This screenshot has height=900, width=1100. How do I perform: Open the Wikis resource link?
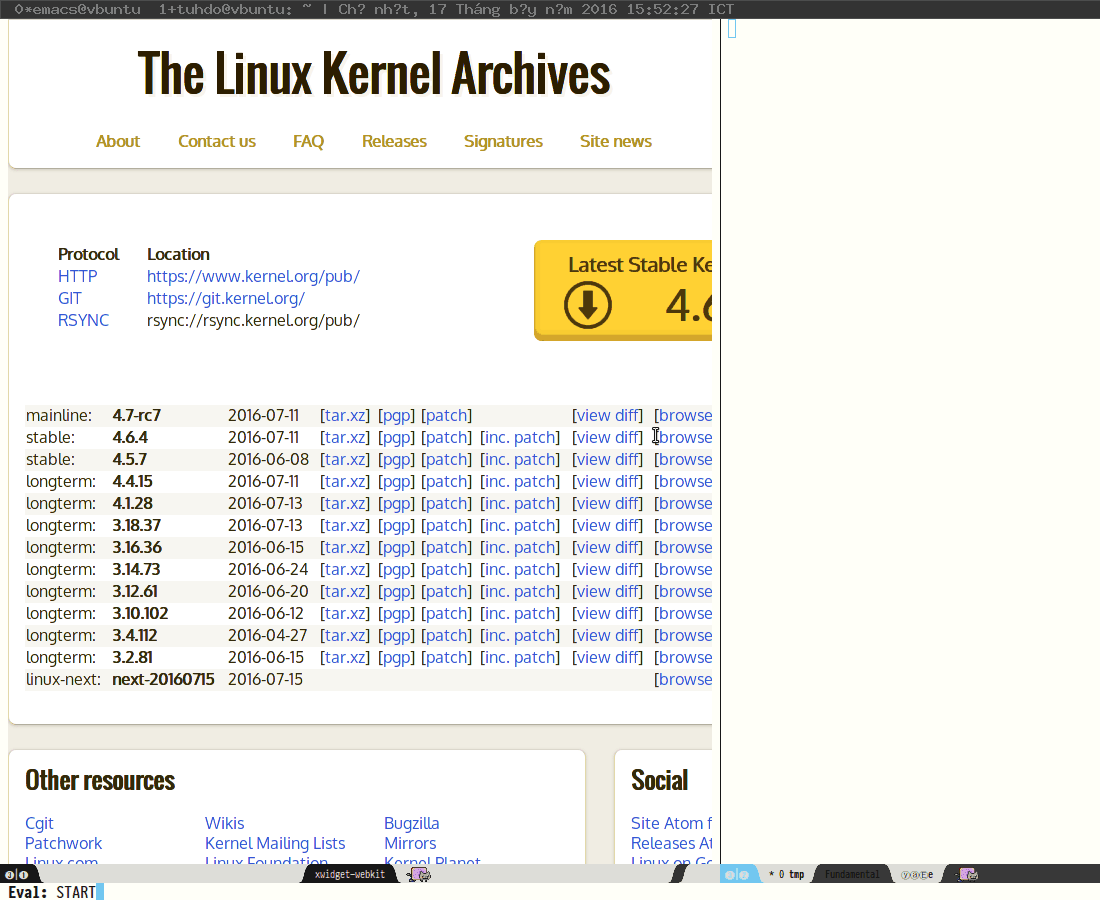click(224, 824)
